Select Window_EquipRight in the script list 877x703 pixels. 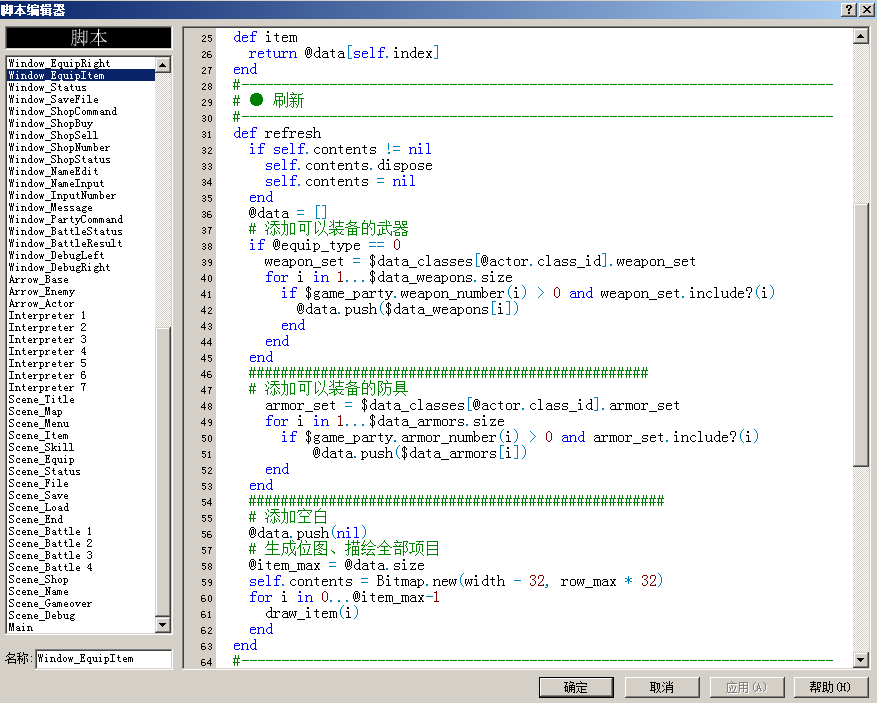pyautogui.click(x=81, y=63)
